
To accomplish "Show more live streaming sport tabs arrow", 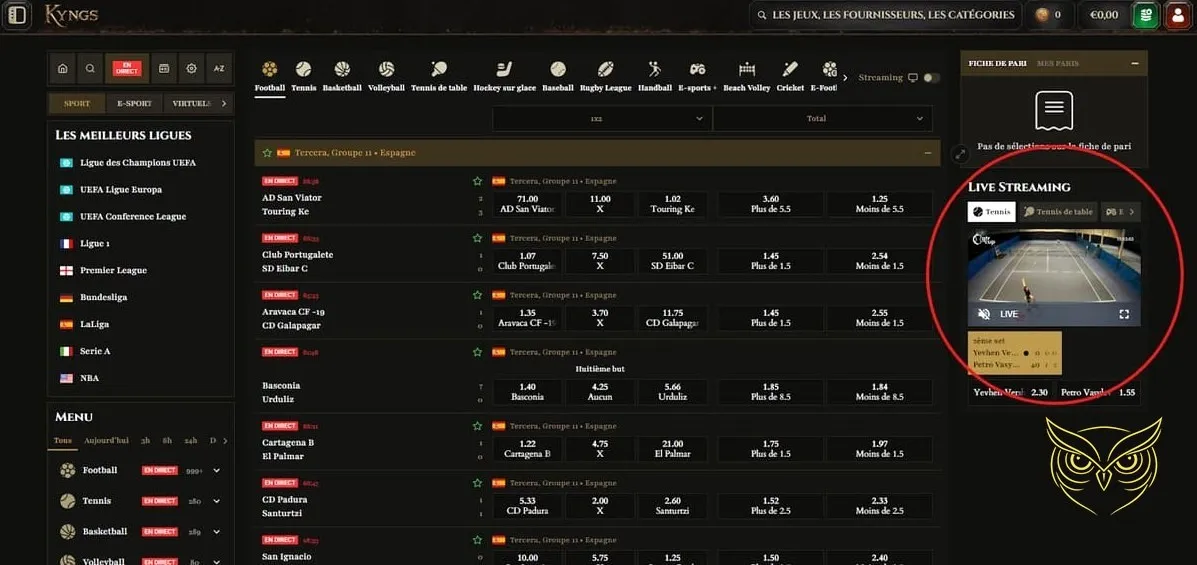I will (1132, 211).
